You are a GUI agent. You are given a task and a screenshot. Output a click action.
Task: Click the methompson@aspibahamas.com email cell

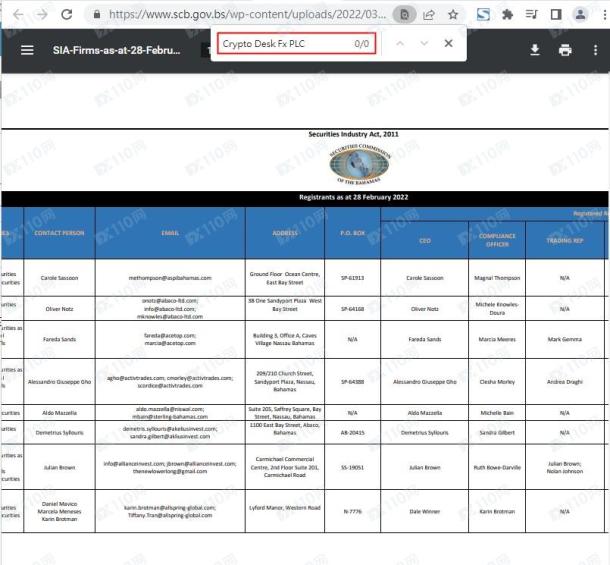tap(170, 278)
